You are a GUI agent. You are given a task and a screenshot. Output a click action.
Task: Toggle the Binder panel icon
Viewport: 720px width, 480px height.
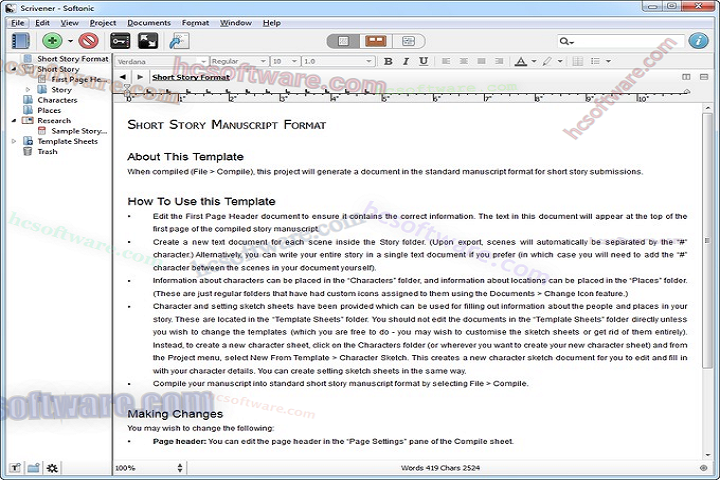[x=20, y=41]
